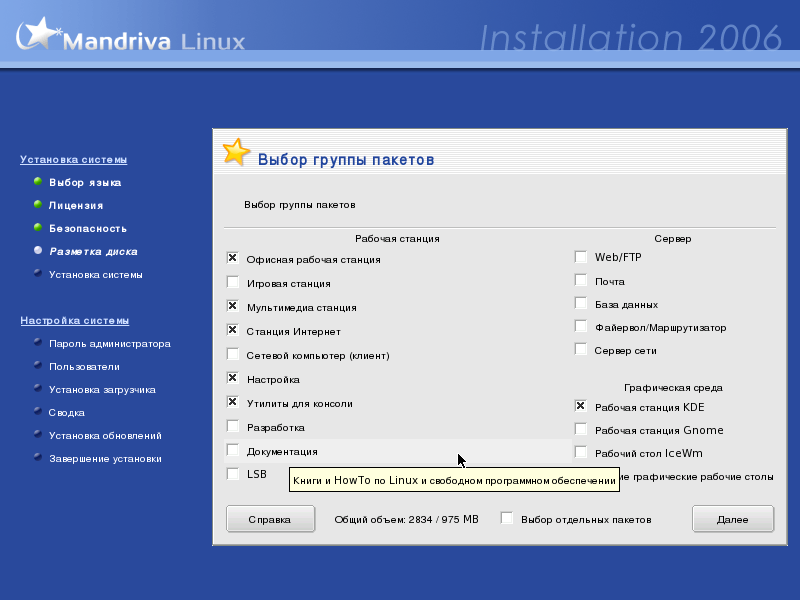
Task: Check the База данных checkbox
Action: click(581, 303)
